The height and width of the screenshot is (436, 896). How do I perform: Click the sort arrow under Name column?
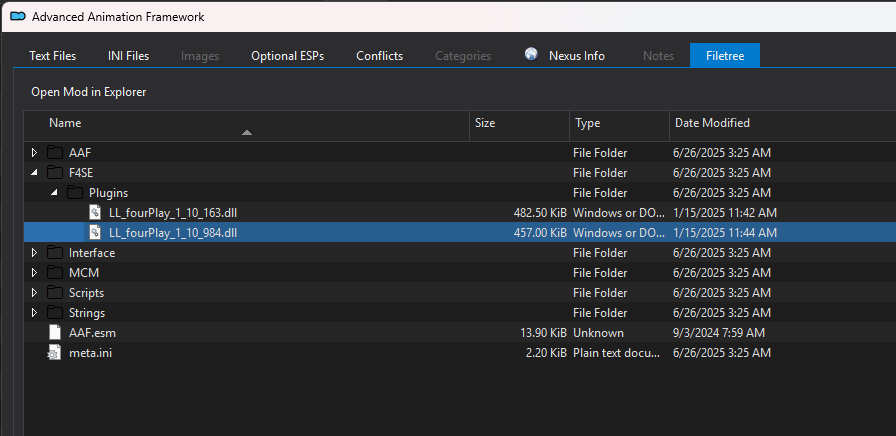coord(246,133)
